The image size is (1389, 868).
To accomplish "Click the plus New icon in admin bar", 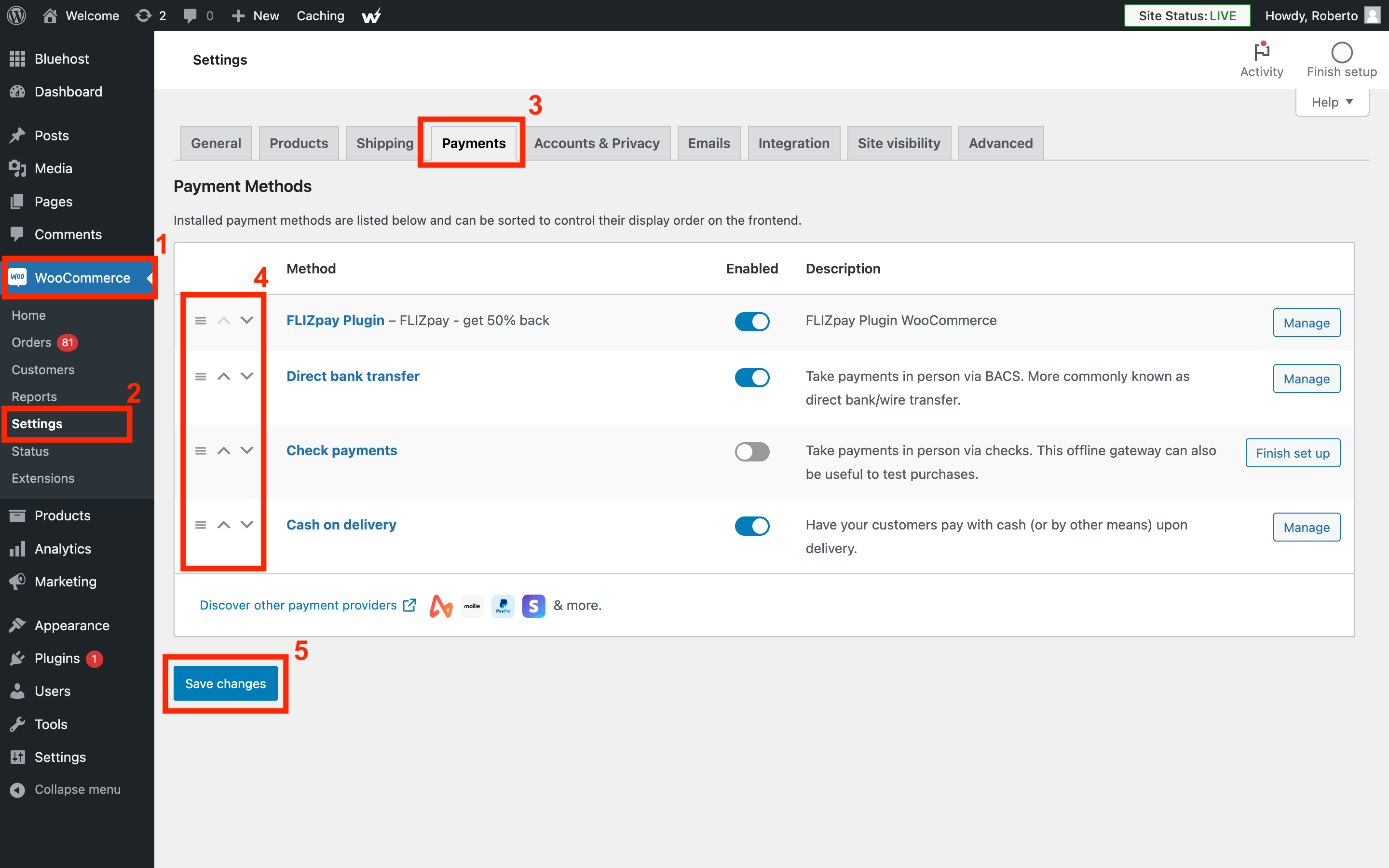I will [238, 16].
